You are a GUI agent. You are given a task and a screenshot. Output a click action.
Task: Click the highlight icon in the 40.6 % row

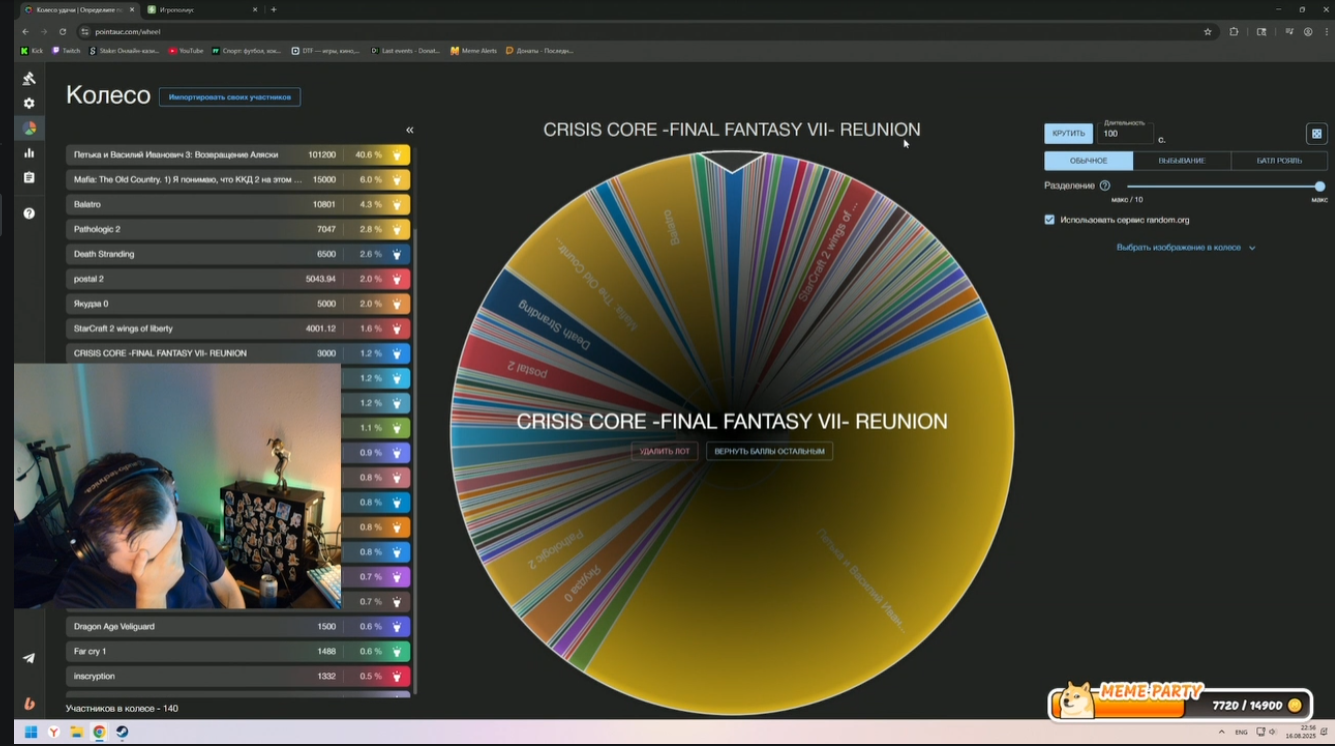[397, 155]
